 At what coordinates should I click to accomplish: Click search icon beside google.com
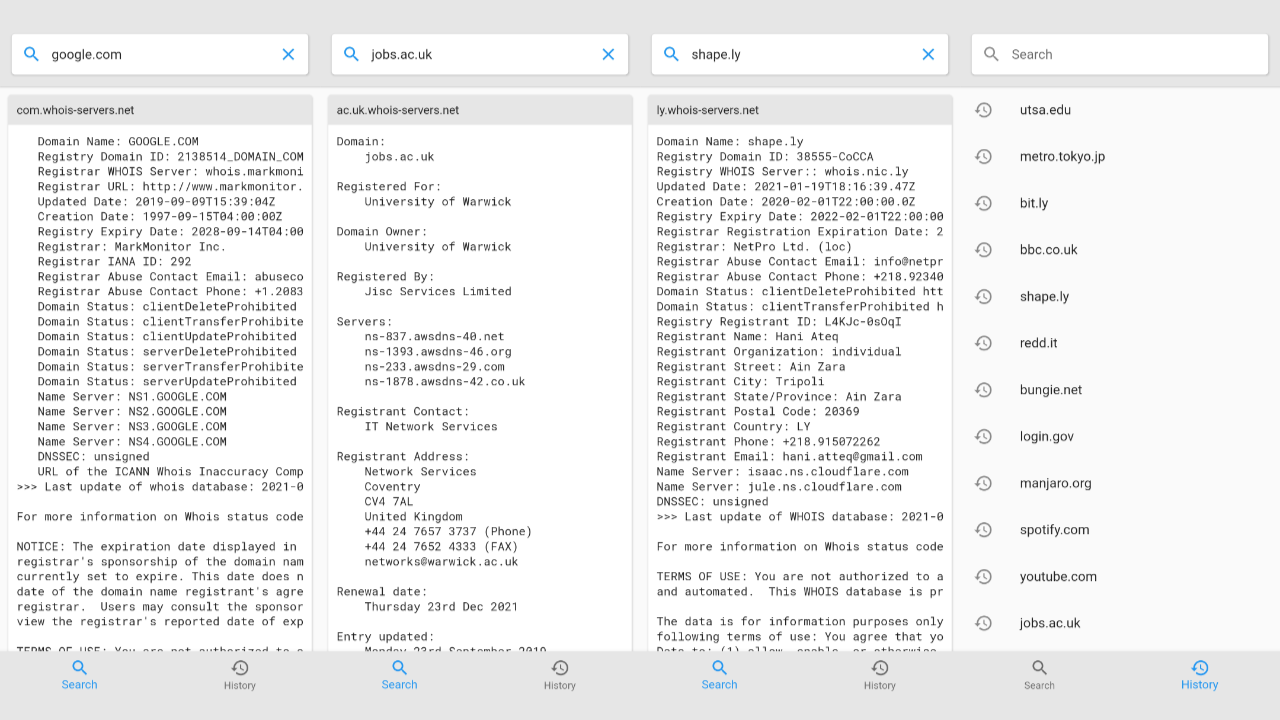coord(31,54)
